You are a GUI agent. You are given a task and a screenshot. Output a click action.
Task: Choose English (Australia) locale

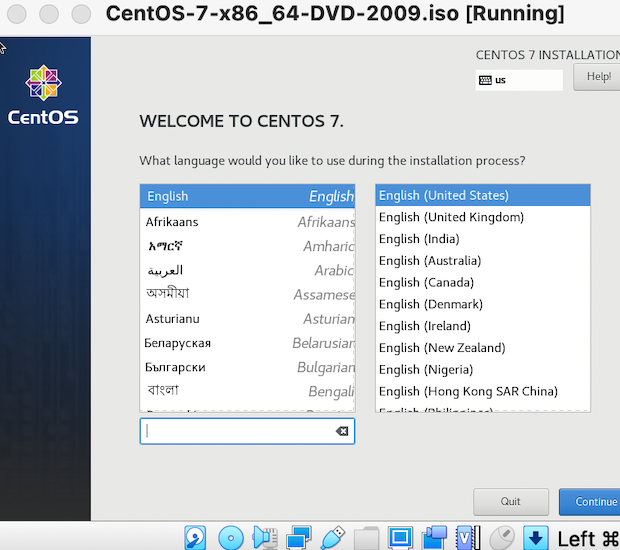tap(483, 261)
